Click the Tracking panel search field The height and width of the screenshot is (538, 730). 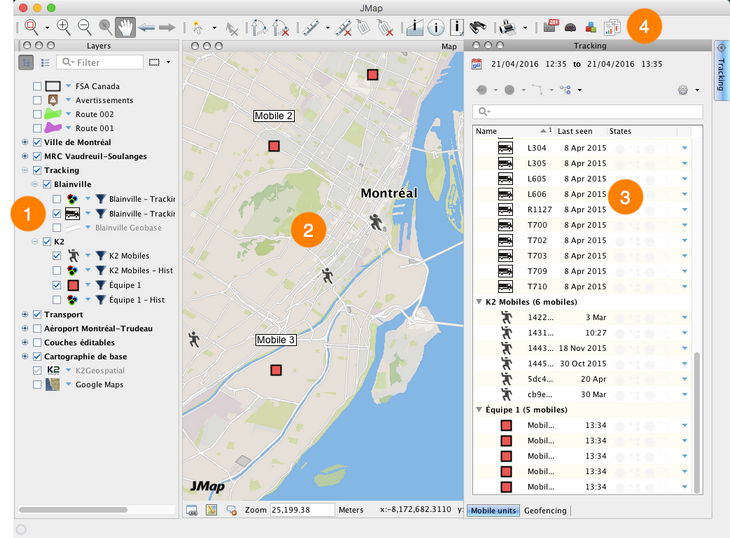(588, 112)
